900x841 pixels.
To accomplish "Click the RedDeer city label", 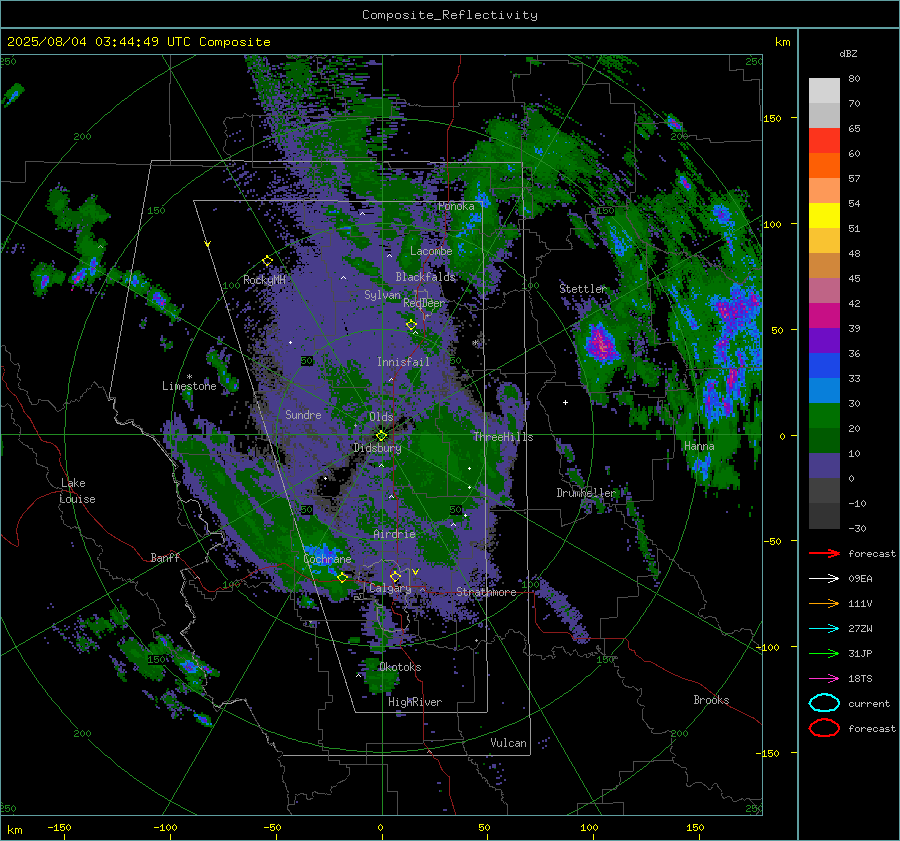I will click(x=424, y=303).
